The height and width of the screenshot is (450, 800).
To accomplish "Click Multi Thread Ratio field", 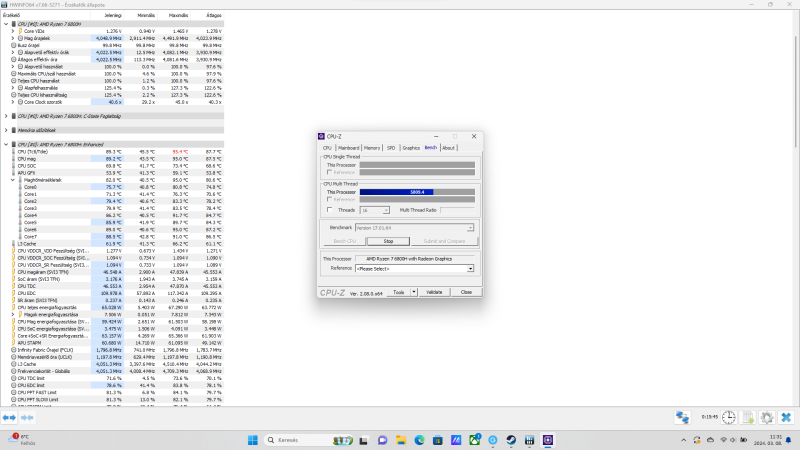I will point(457,210).
